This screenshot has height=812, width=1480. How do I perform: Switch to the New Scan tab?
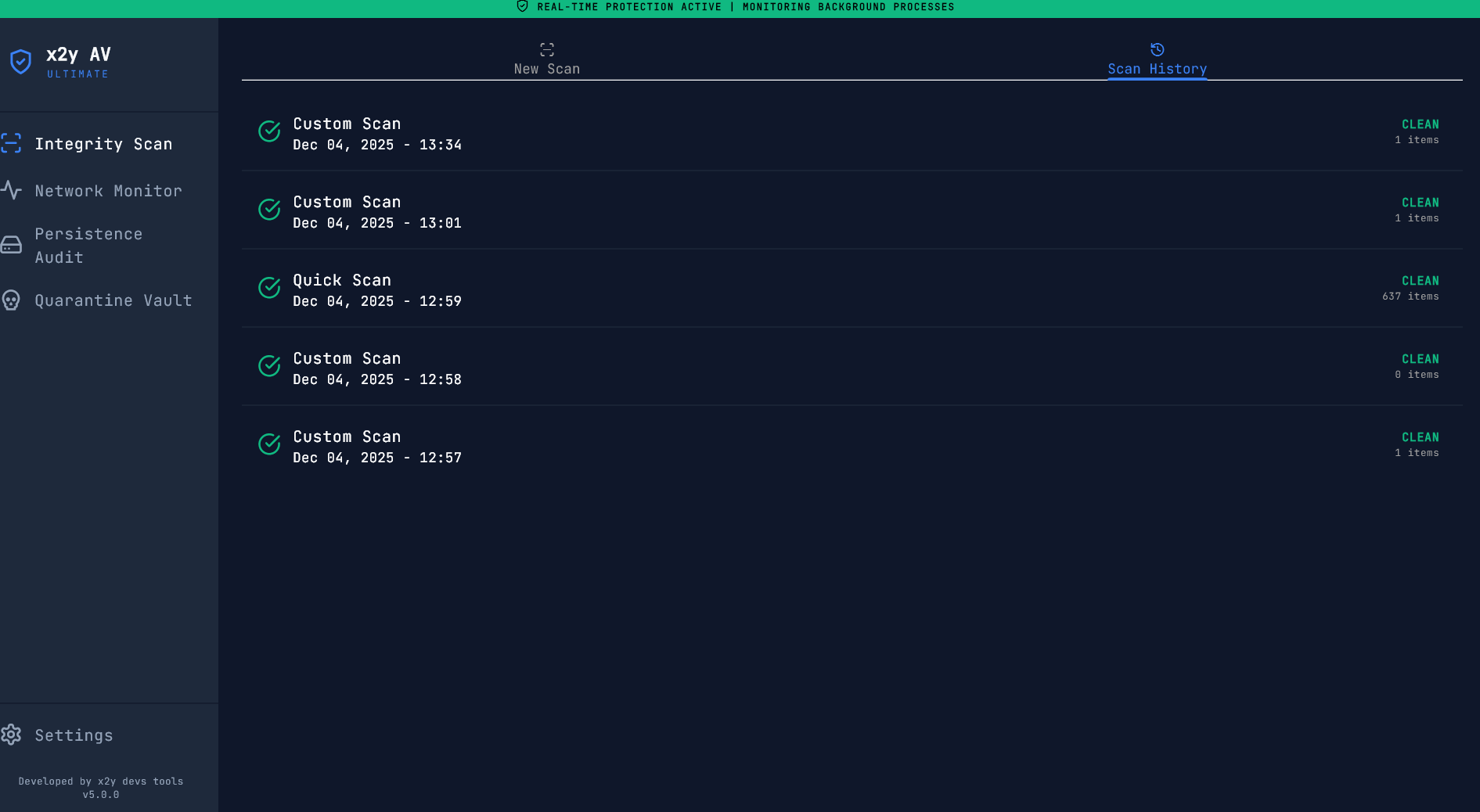coord(547,60)
